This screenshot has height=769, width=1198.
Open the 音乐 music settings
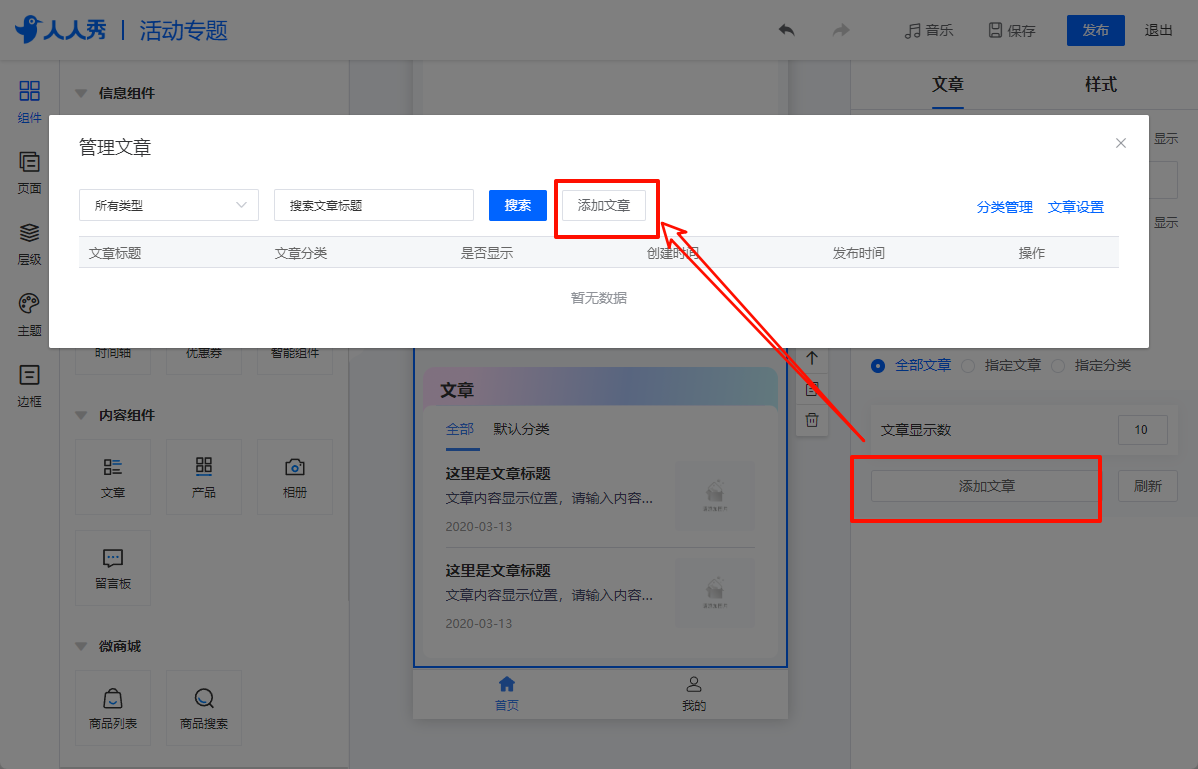(x=928, y=30)
